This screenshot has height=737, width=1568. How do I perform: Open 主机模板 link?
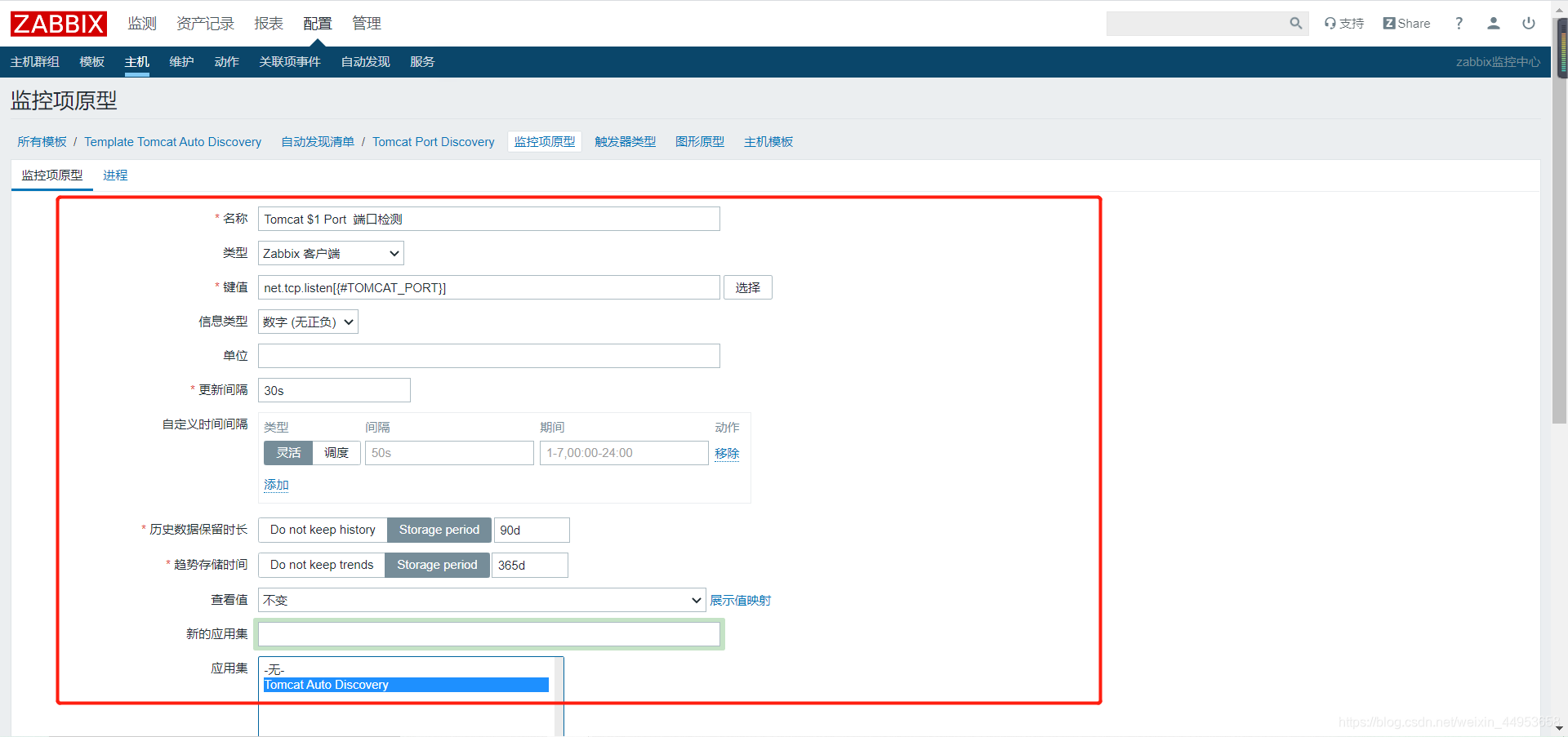768,142
